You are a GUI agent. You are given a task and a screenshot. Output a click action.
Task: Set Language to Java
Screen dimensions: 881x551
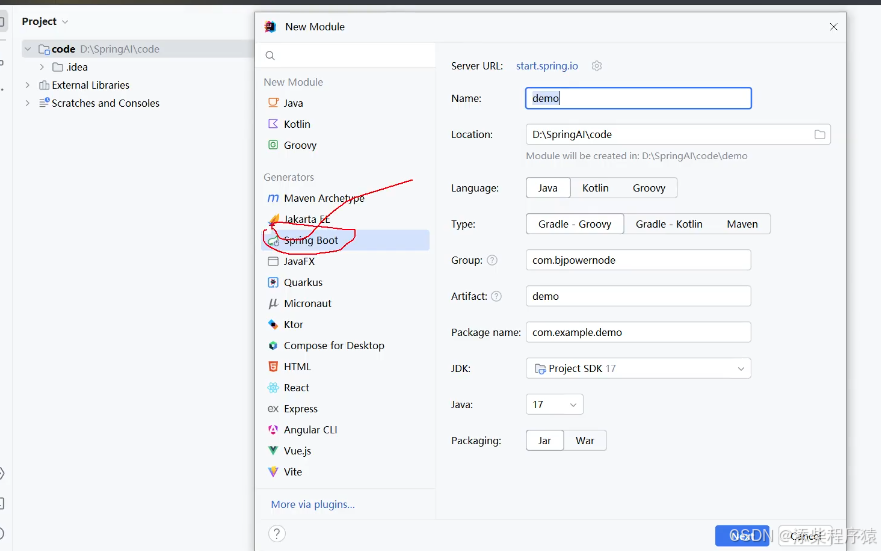click(548, 188)
